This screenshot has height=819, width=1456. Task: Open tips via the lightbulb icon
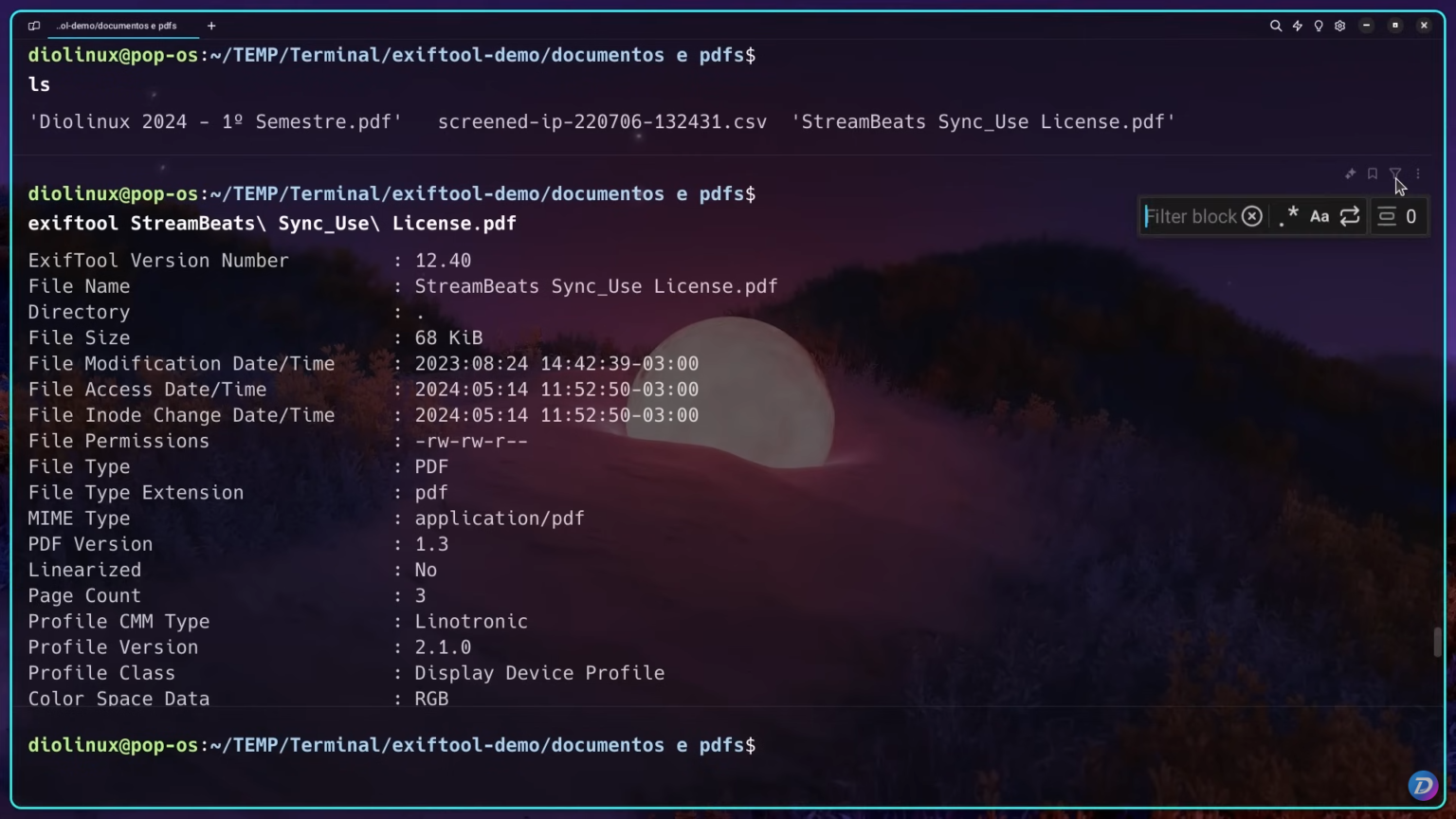(1319, 26)
